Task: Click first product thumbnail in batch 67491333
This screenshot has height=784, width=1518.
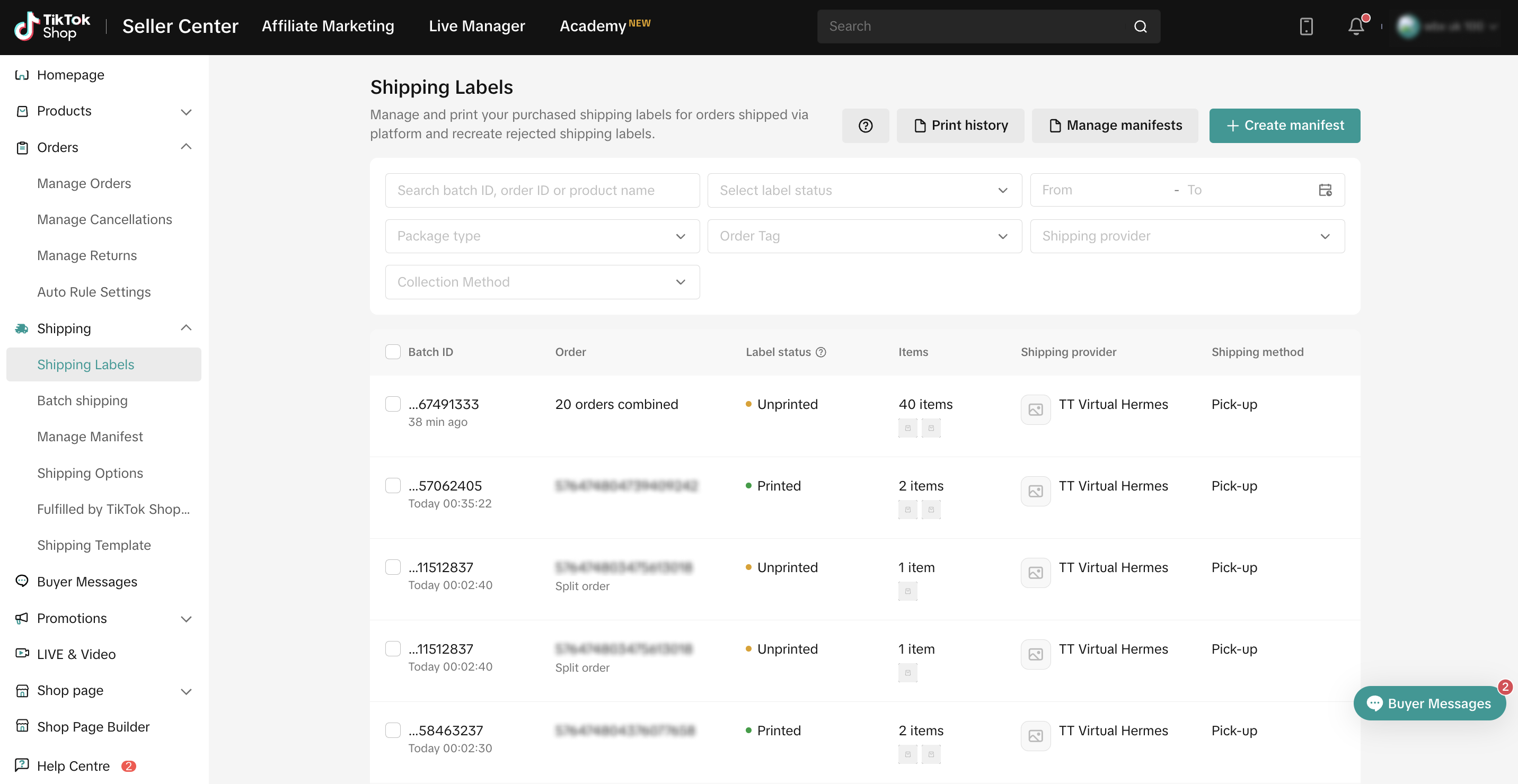Action: click(x=907, y=428)
